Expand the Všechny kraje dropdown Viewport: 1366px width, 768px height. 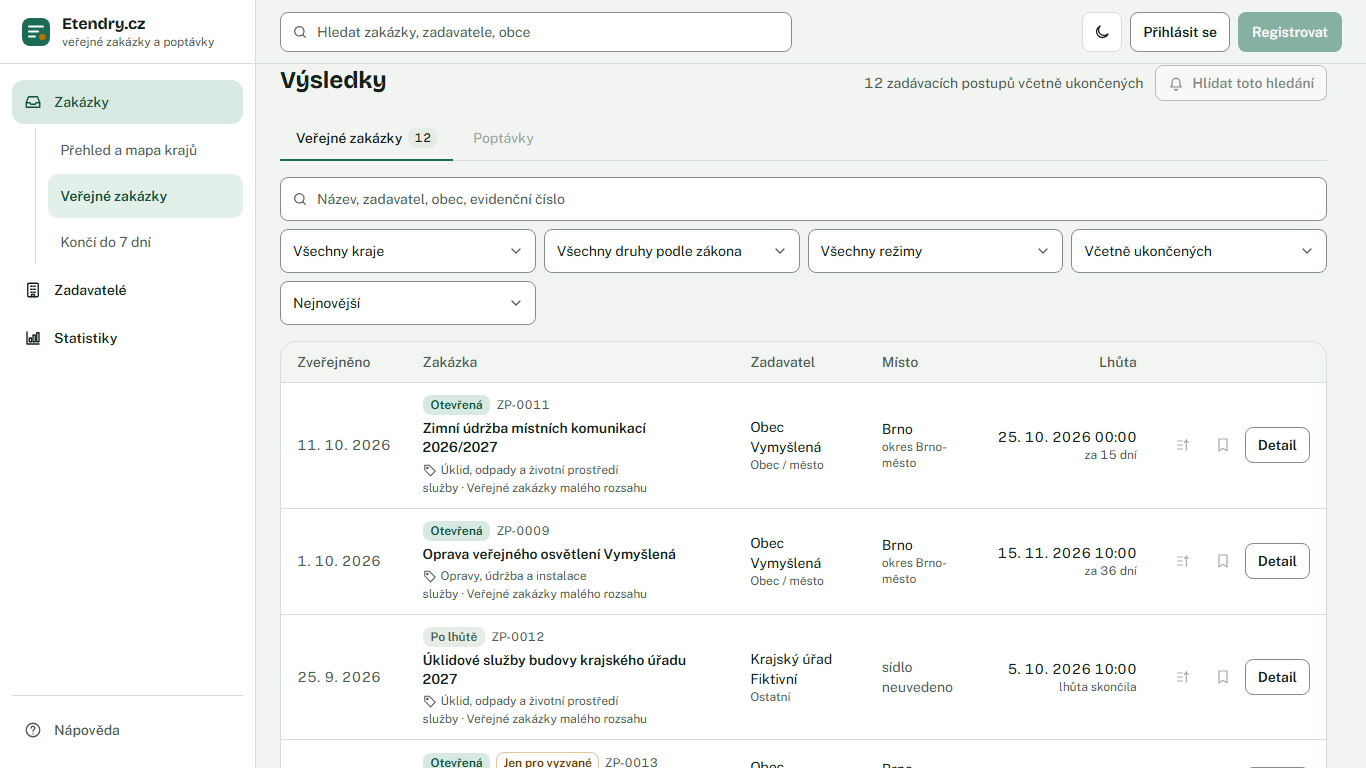(408, 251)
